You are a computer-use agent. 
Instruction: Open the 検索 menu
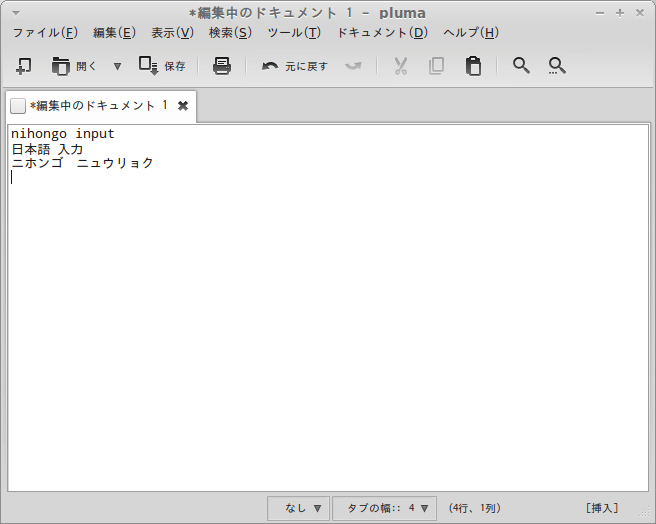[x=229, y=33]
